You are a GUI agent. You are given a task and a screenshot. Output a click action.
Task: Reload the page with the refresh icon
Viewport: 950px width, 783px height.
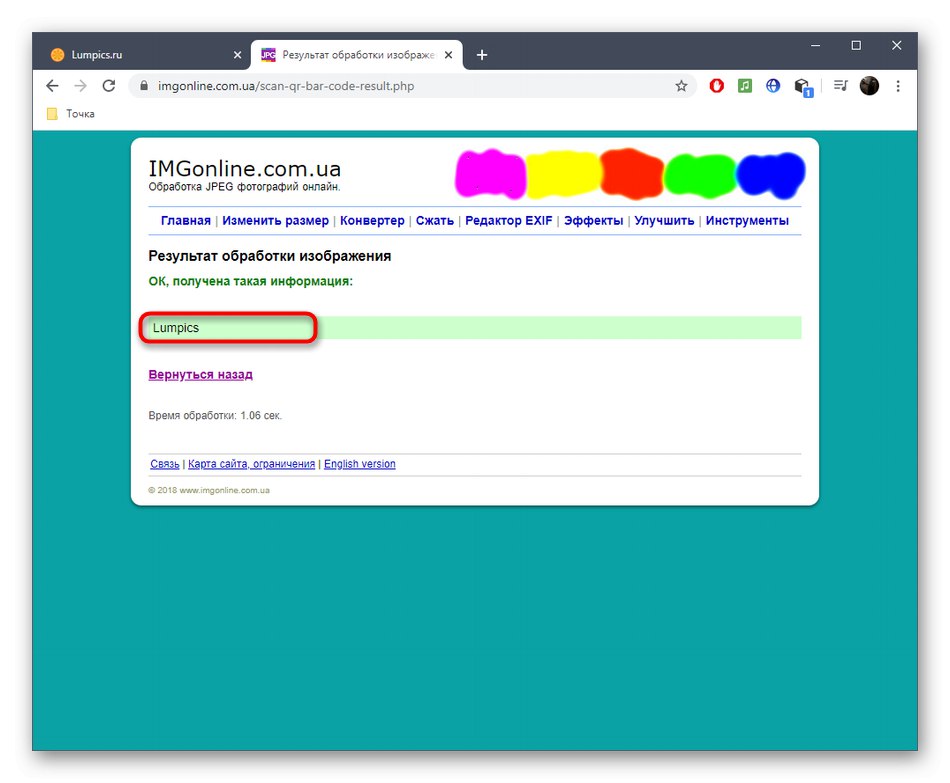point(108,86)
